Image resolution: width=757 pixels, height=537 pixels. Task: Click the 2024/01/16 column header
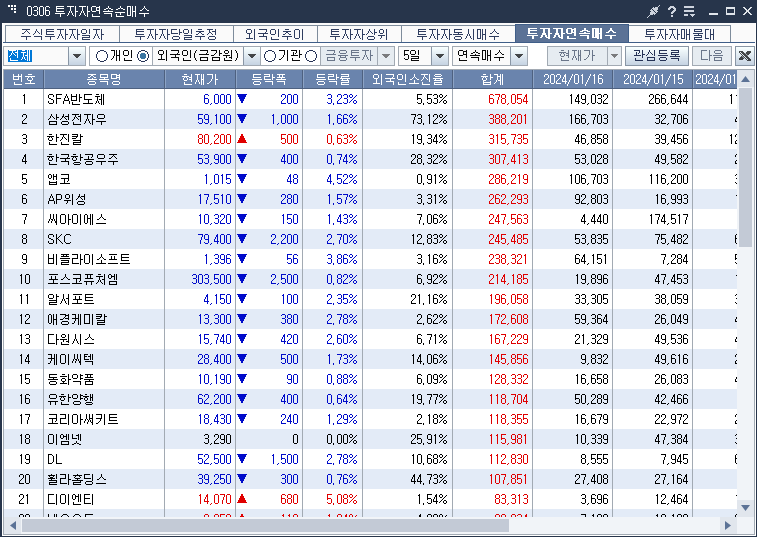point(573,79)
